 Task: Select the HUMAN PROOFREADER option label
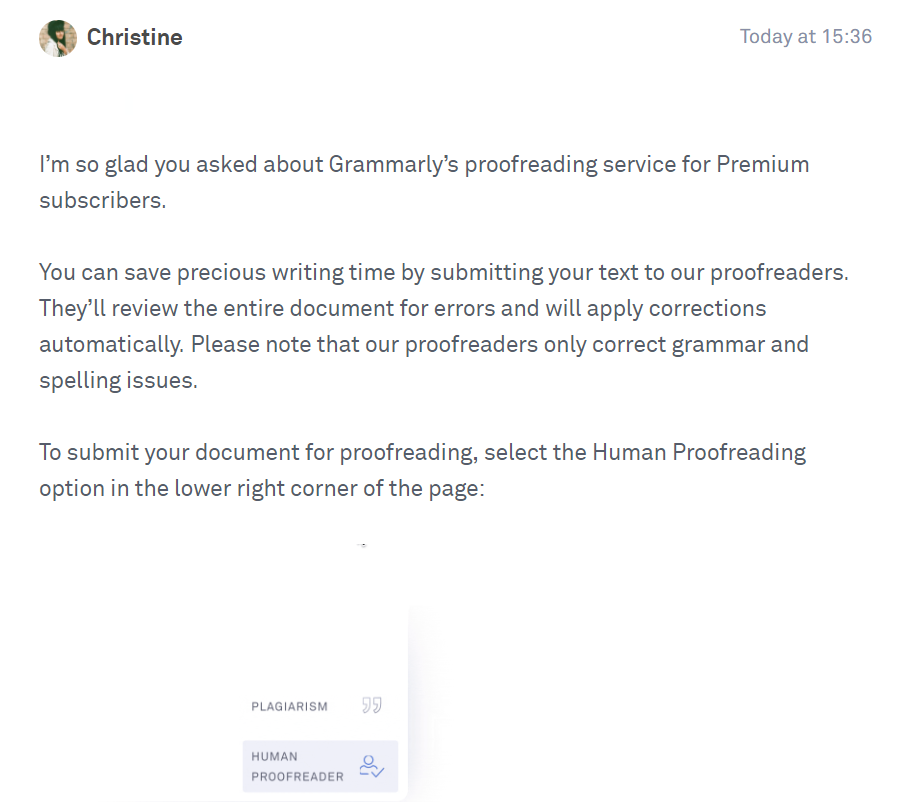[297, 766]
